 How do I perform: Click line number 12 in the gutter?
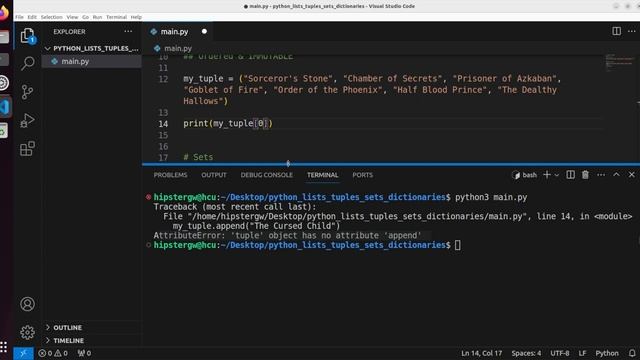point(163,79)
